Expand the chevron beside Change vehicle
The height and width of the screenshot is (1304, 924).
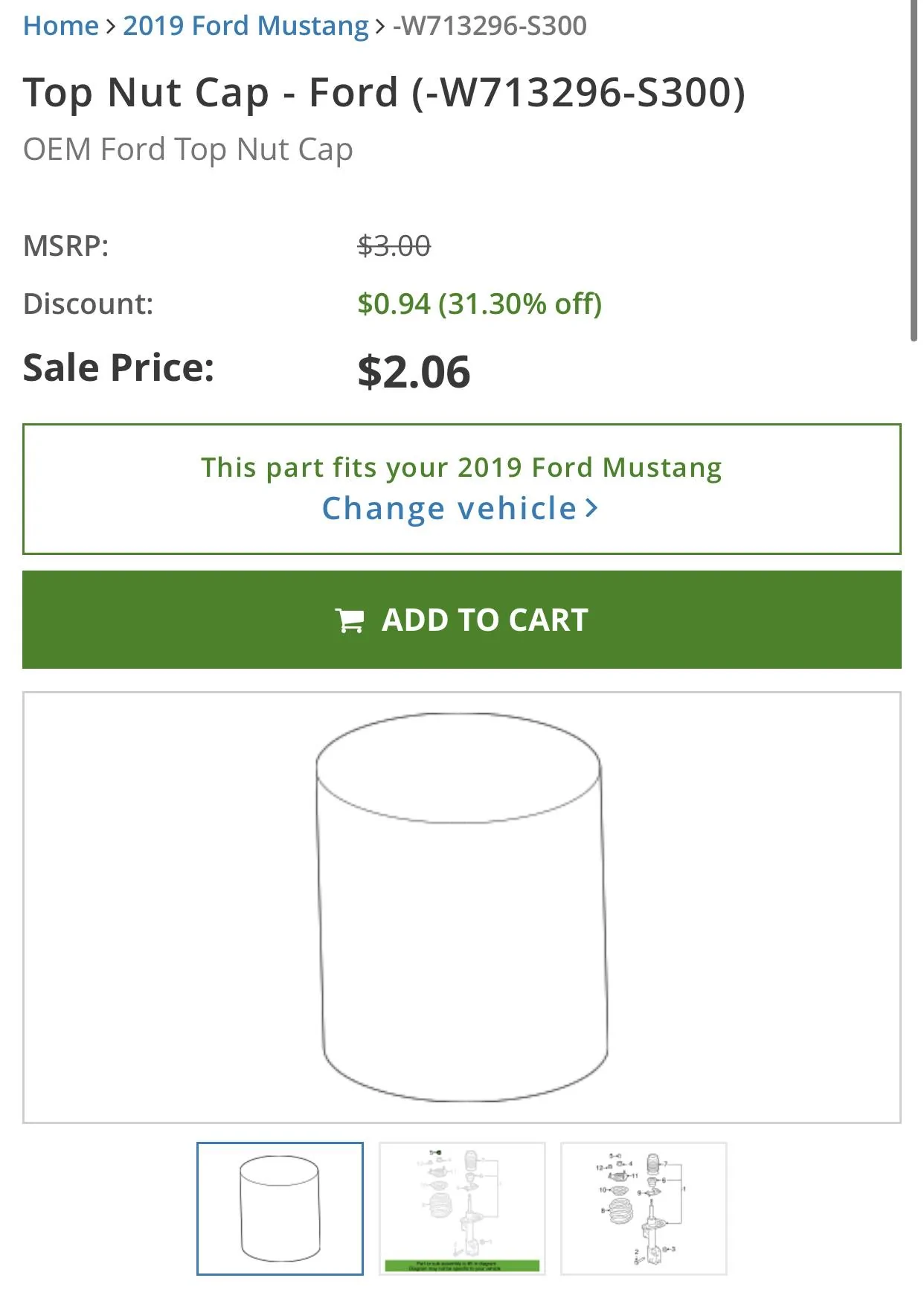592,509
